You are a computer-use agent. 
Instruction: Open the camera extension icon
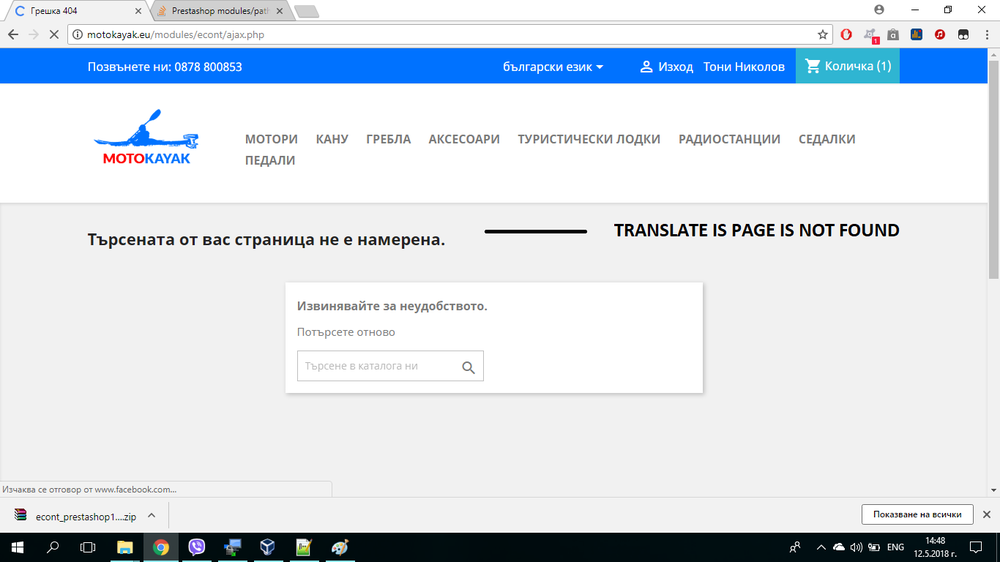pyautogui.click(x=893, y=34)
